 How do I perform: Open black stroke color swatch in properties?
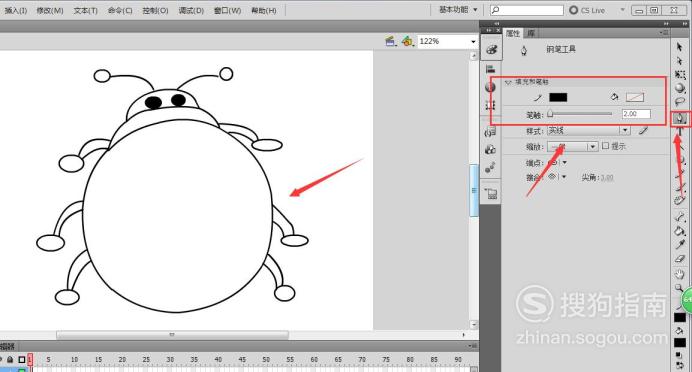tap(558, 98)
